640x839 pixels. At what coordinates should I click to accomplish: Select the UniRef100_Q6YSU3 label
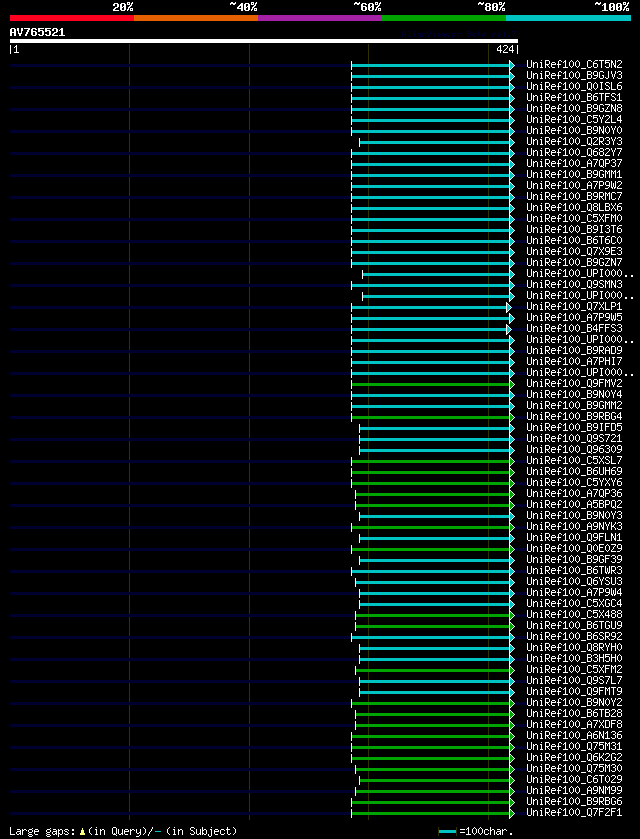tap(574, 581)
